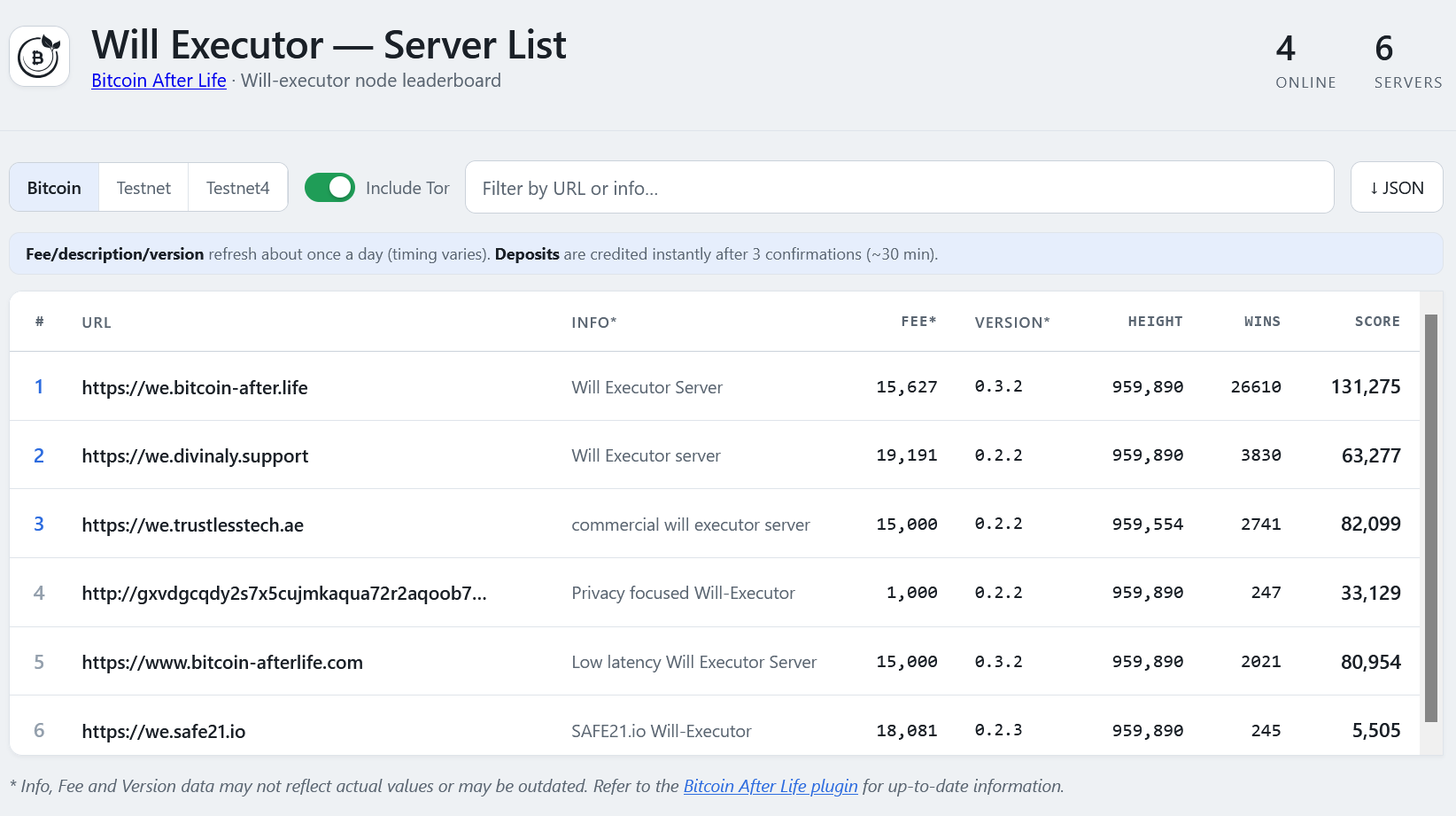The image size is (1456, 816).
Task: Sort by the VERSION column header
Action: click(x=1012, y=323)
